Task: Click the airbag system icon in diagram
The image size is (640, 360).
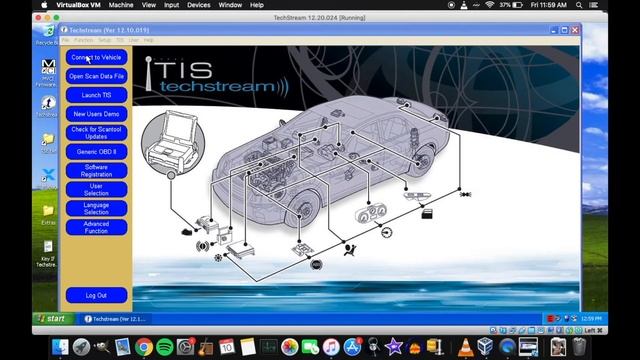Action: [349, 249]
